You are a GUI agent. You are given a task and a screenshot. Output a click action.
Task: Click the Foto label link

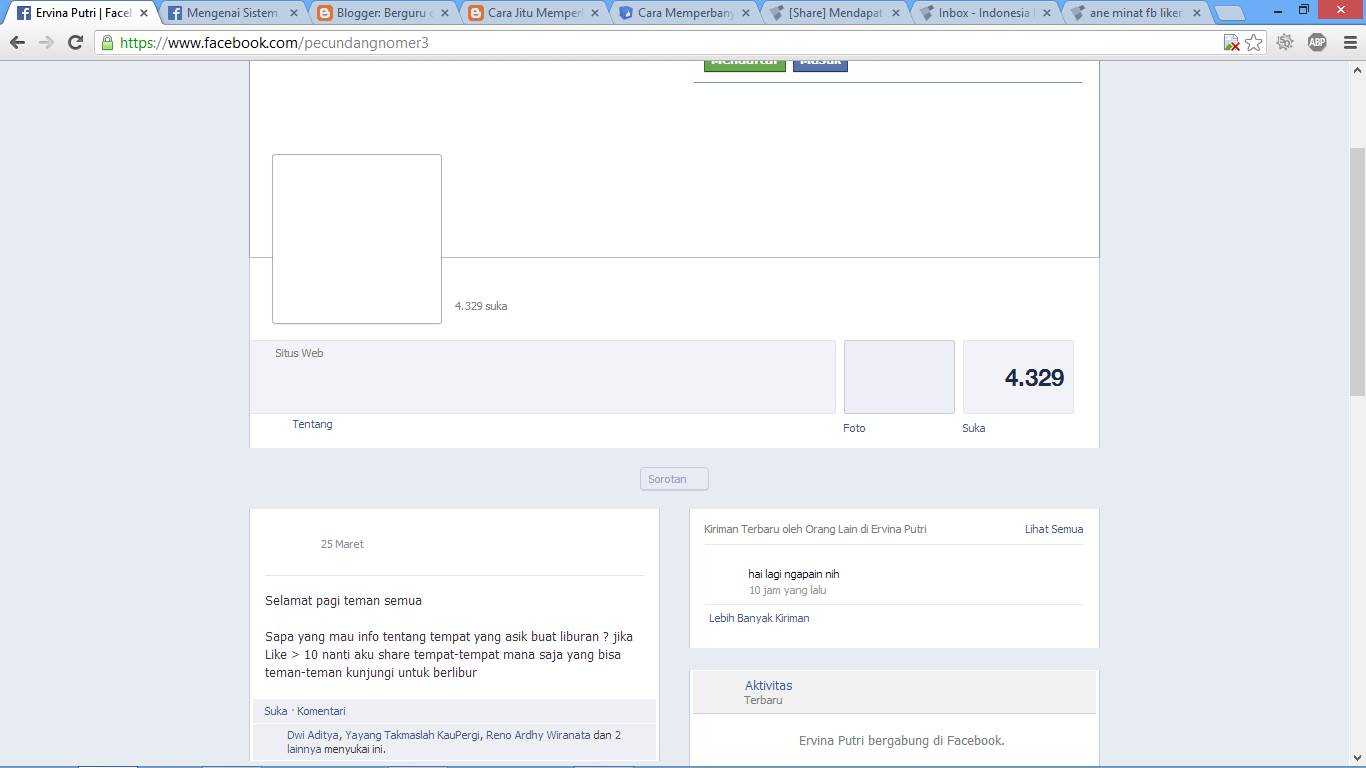point(854,428)
